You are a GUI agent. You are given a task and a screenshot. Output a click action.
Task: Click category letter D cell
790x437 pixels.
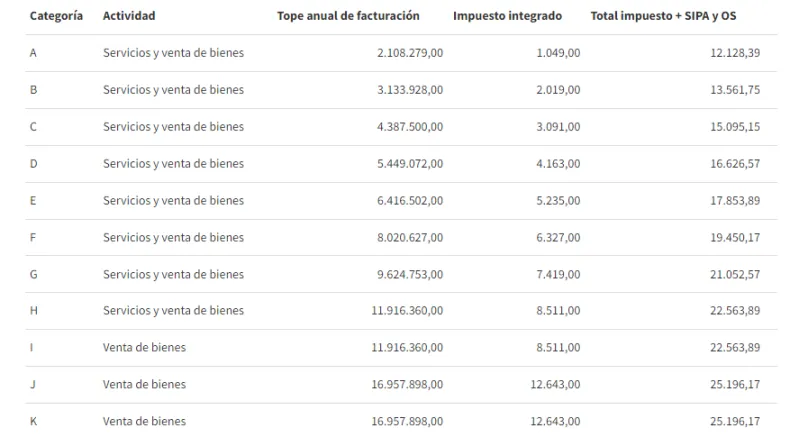coord(34,164)
